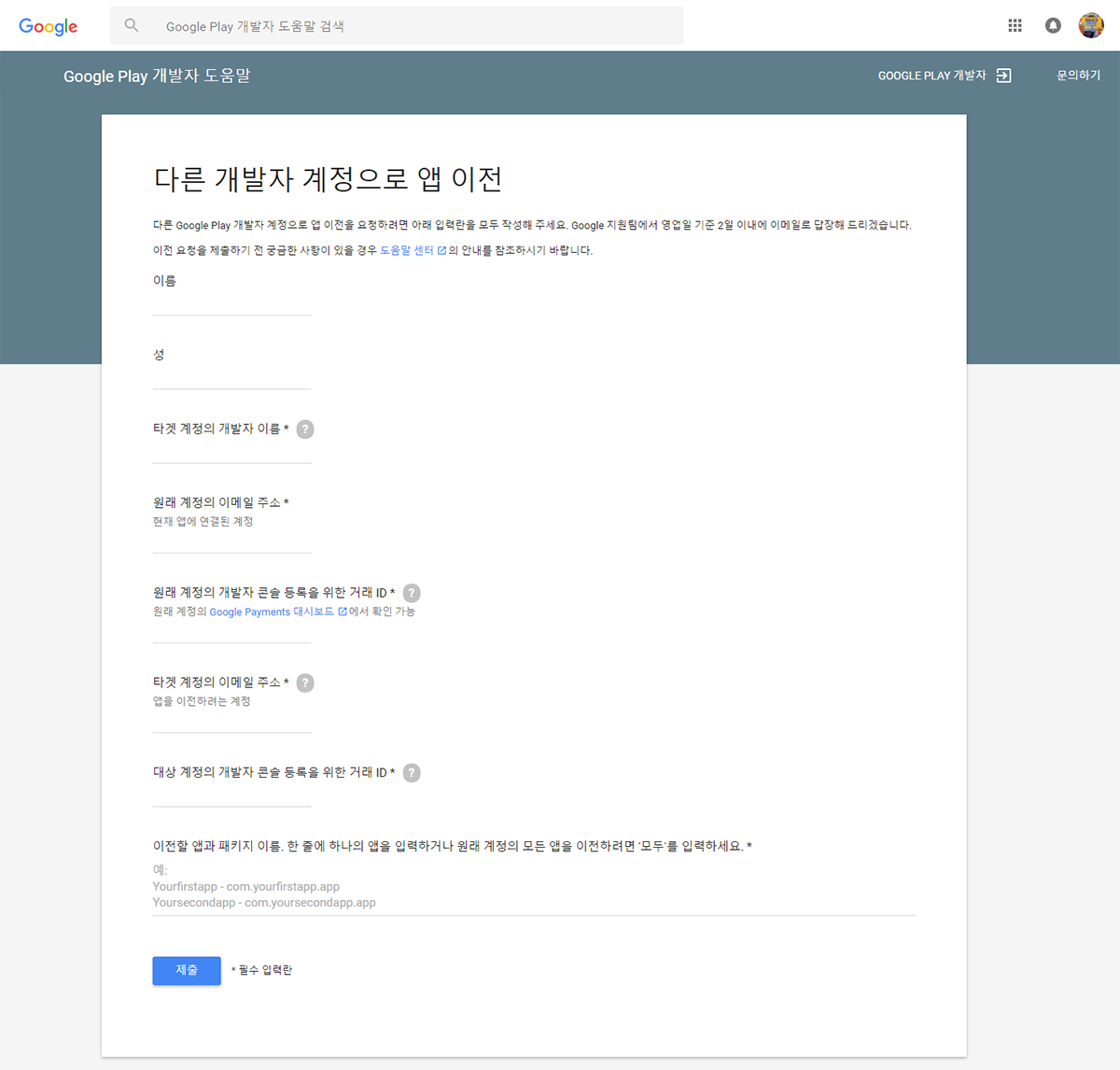Open the help icon next to 타겟 계정의 개발자 이름
The image size is (1120, 1070).
[305, 429]
